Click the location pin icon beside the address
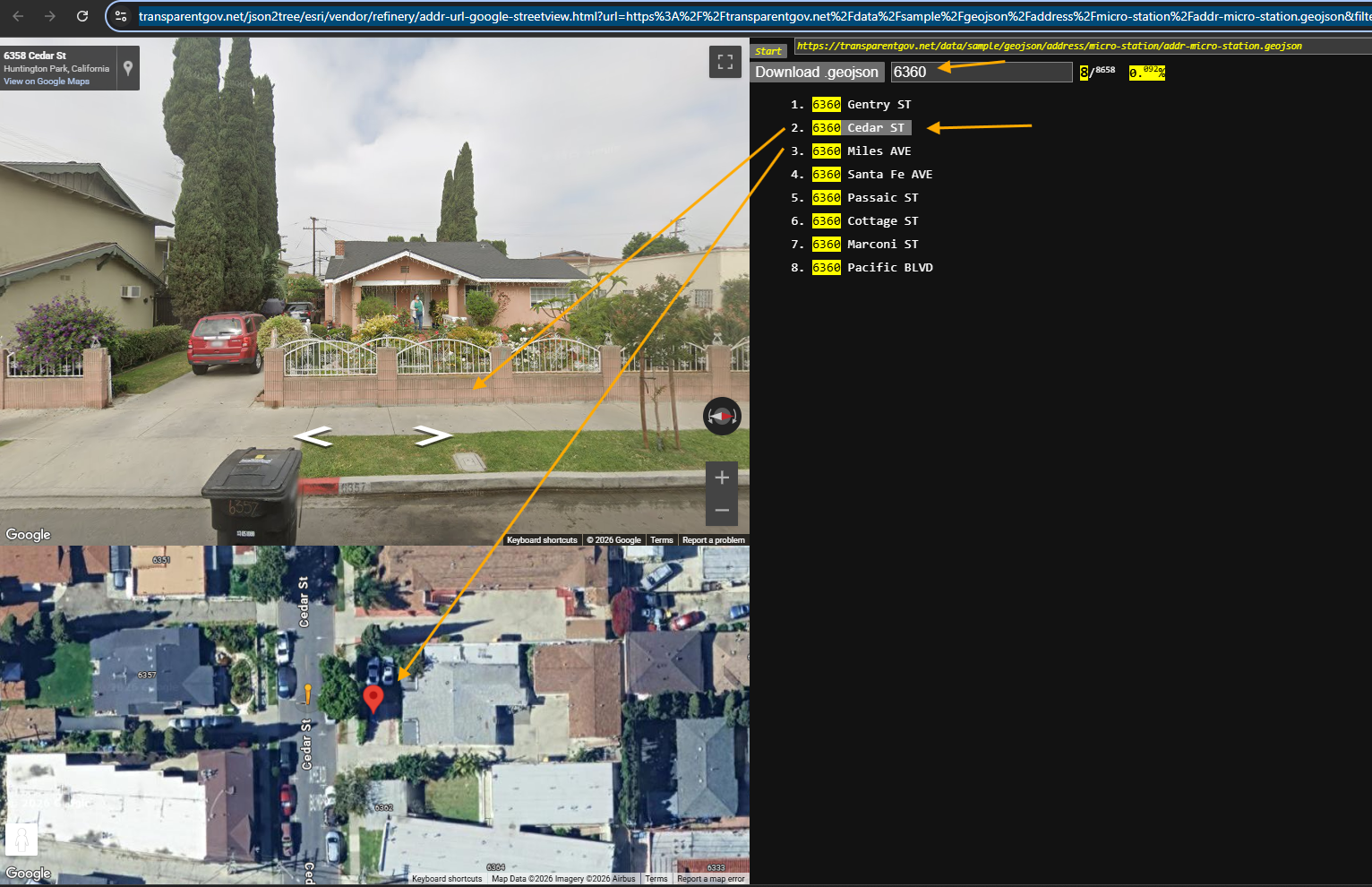This screenshot has height=887, width=1372. tap(128, 68)
